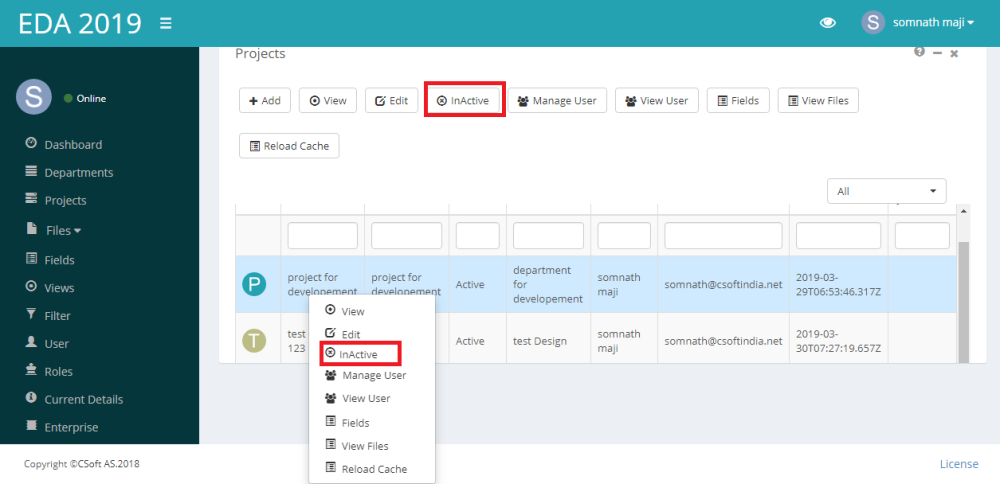Screen dimensions: 1000x484
Task: Click the help question mark icon
Action: point(919,52)
